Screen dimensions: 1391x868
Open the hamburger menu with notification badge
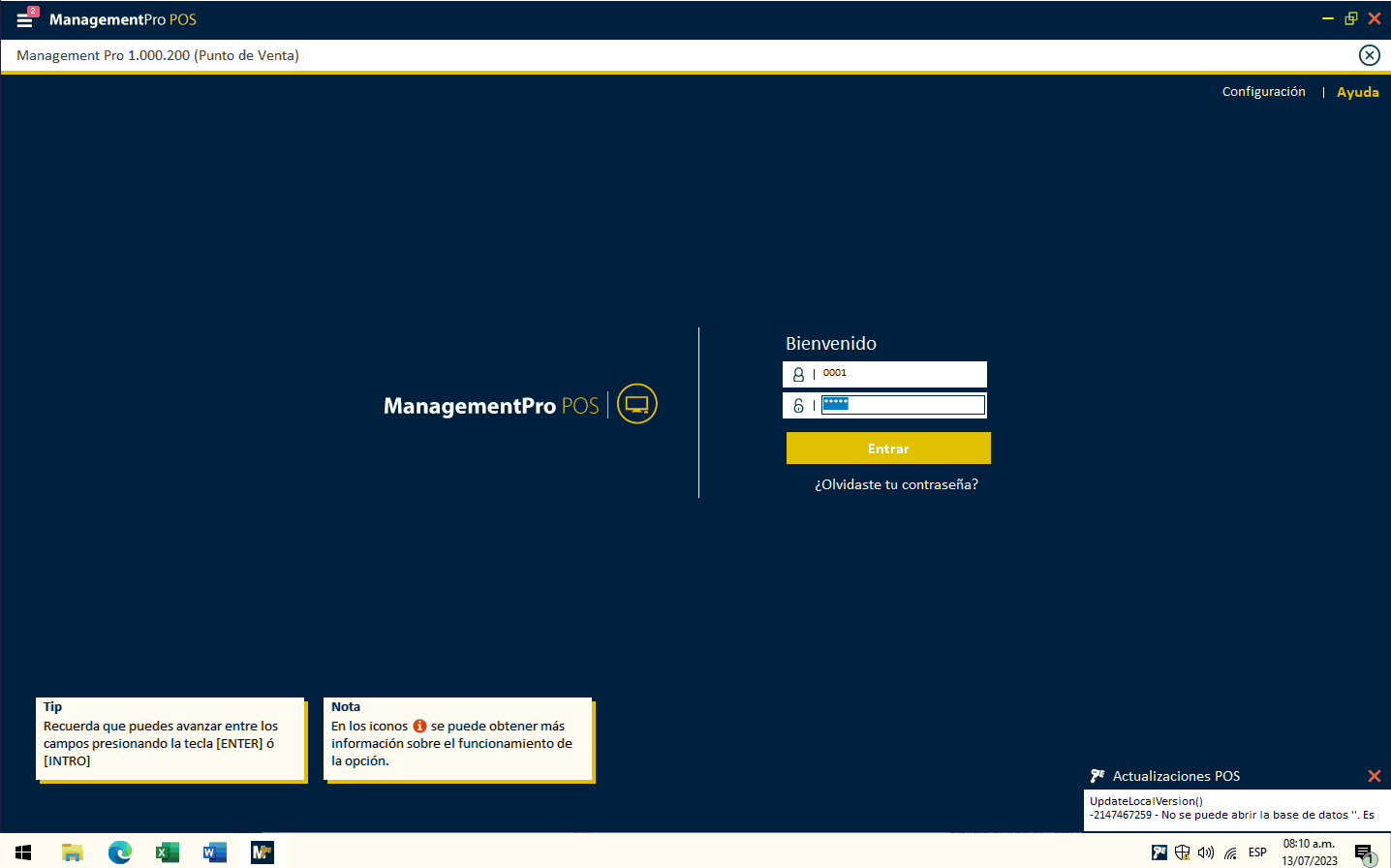click(25, 18)
